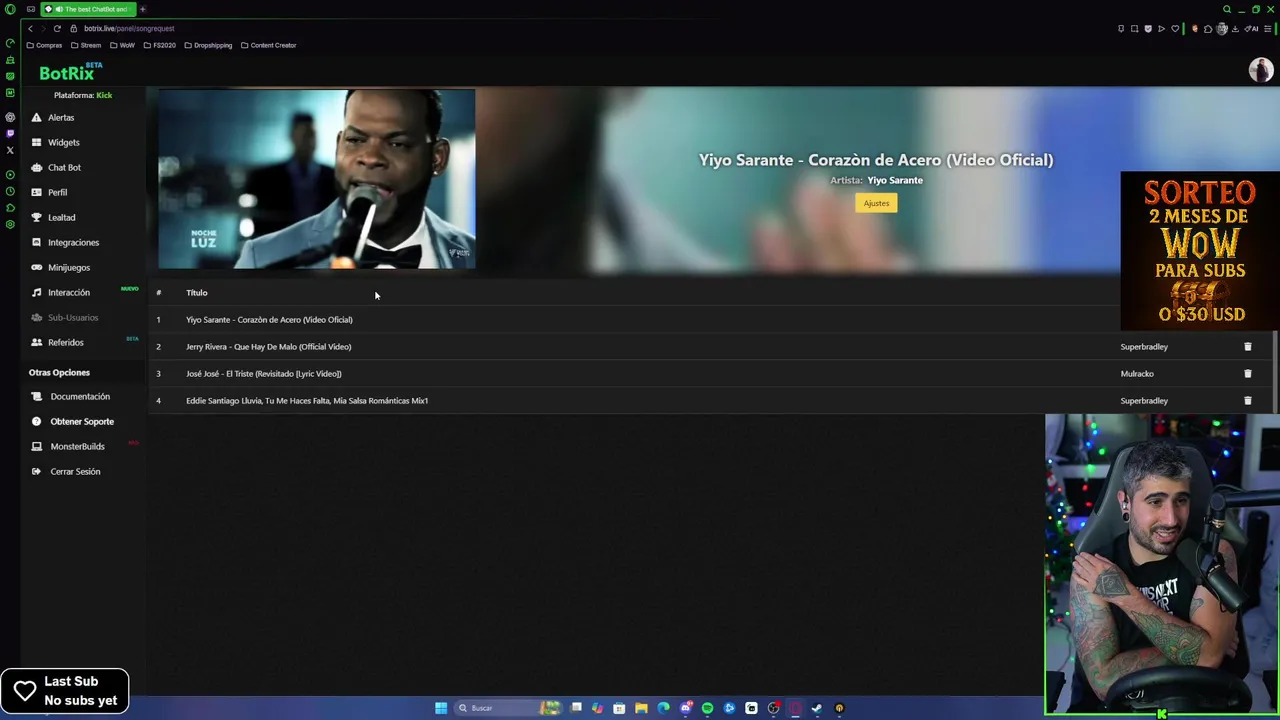Open the WoW bookmarks folder
This screenshot has height=720, width=1280.
122,45
